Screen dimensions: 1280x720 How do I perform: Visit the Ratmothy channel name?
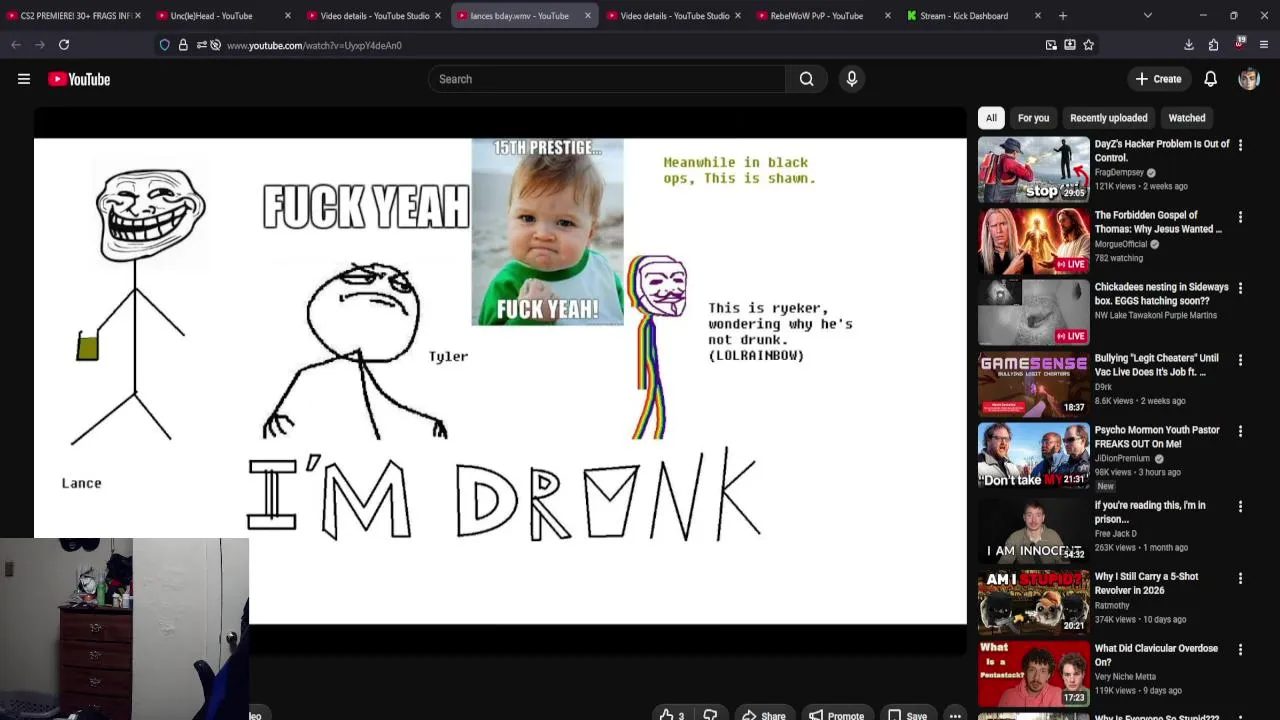pos(1112,605)
